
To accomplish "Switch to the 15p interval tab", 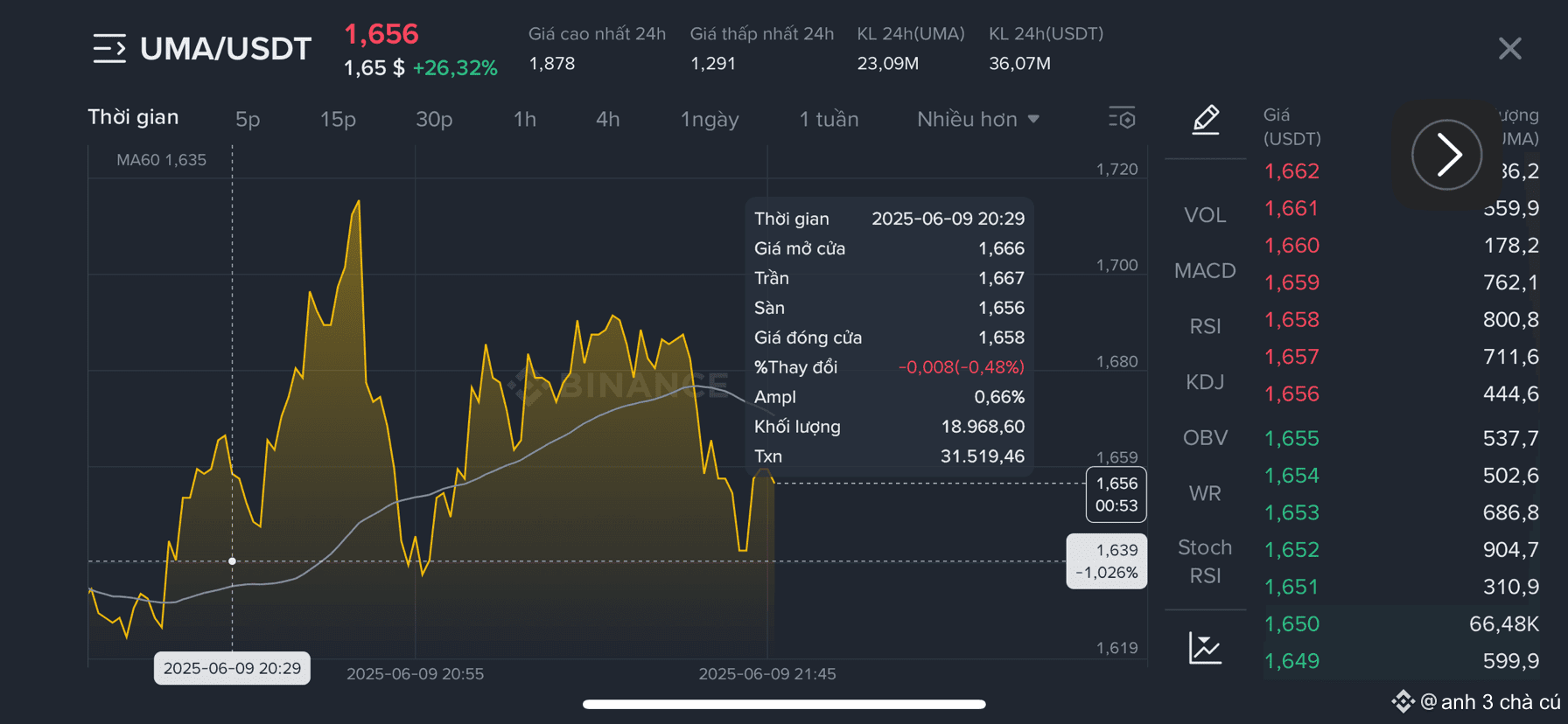I will point(338,119).
